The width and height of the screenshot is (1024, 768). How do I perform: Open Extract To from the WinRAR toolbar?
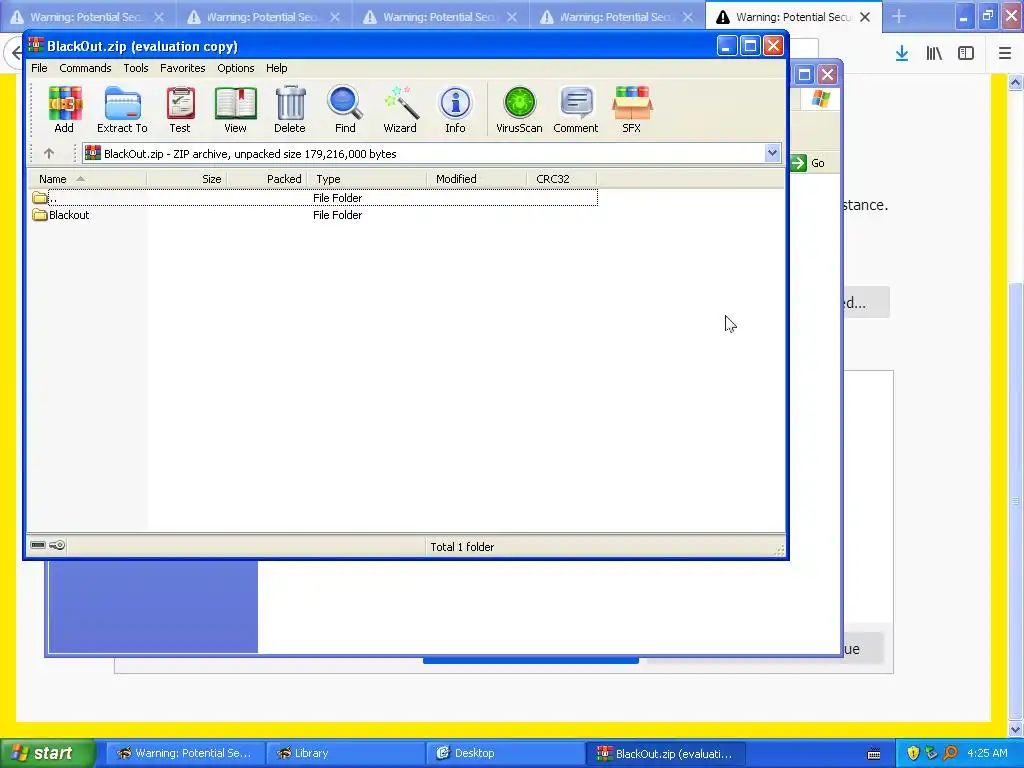click(x=122, y=109)
